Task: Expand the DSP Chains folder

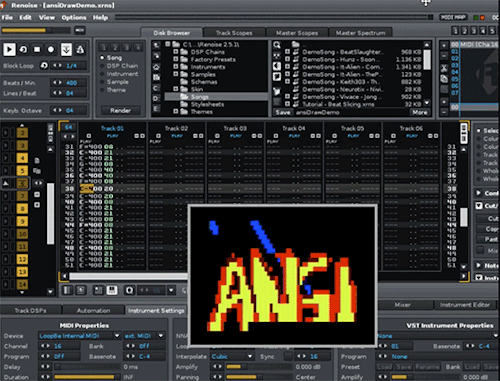Action: click(176, 52)
